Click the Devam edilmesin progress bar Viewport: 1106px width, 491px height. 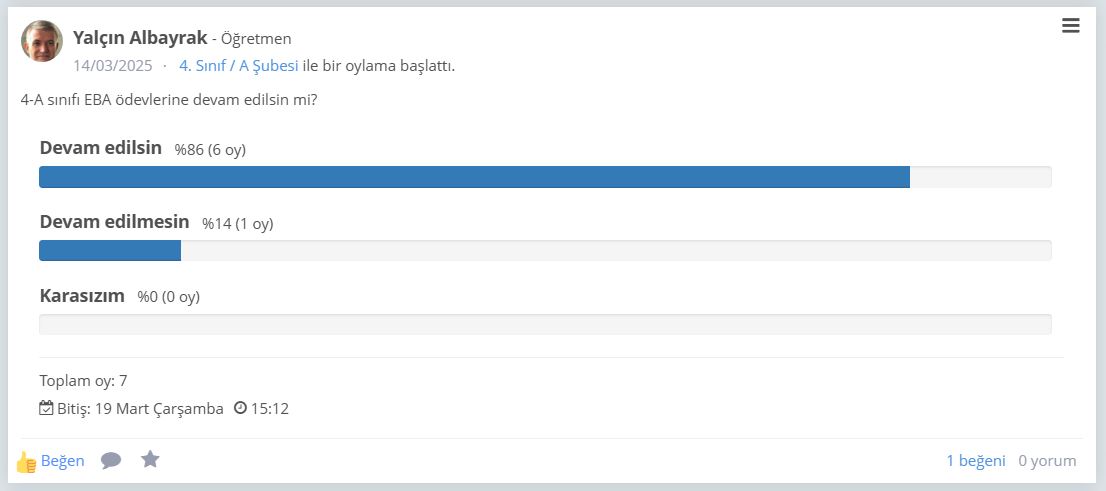pyautogui.click(x=545, y=250)
